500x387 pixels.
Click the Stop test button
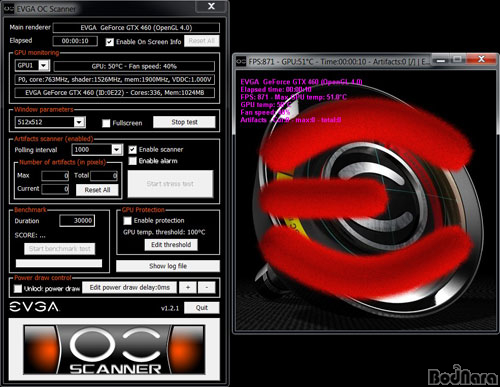point(184,122)
